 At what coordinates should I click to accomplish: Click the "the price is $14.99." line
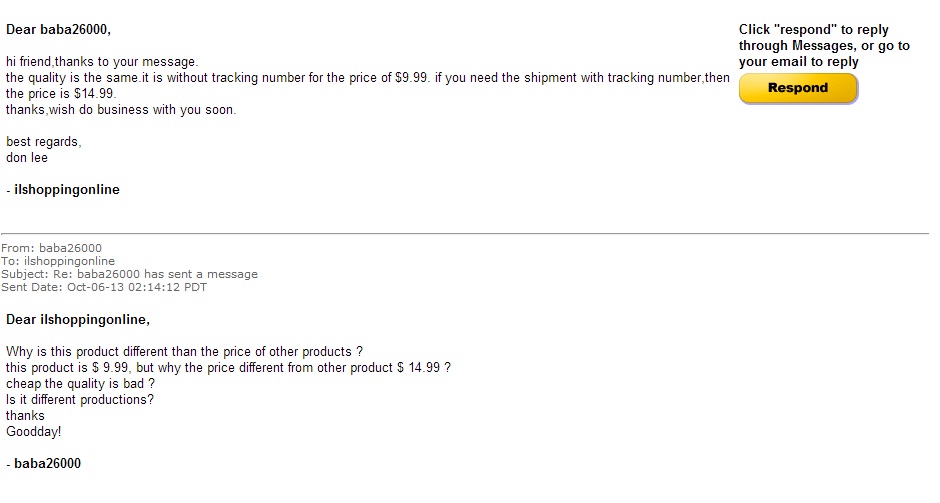pos(61,94)
